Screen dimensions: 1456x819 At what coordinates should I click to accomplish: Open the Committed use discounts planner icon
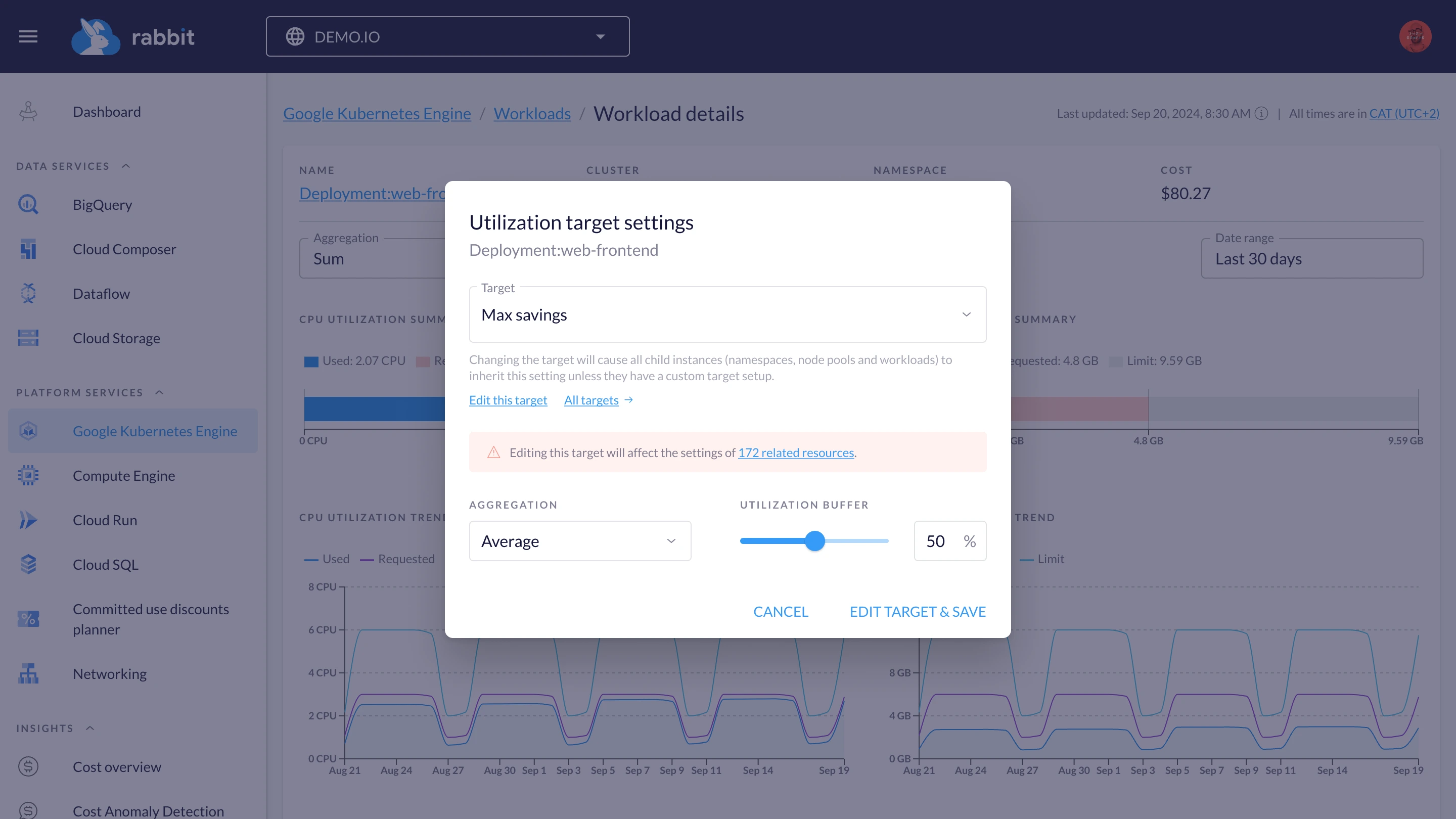(x=28, y=618)
